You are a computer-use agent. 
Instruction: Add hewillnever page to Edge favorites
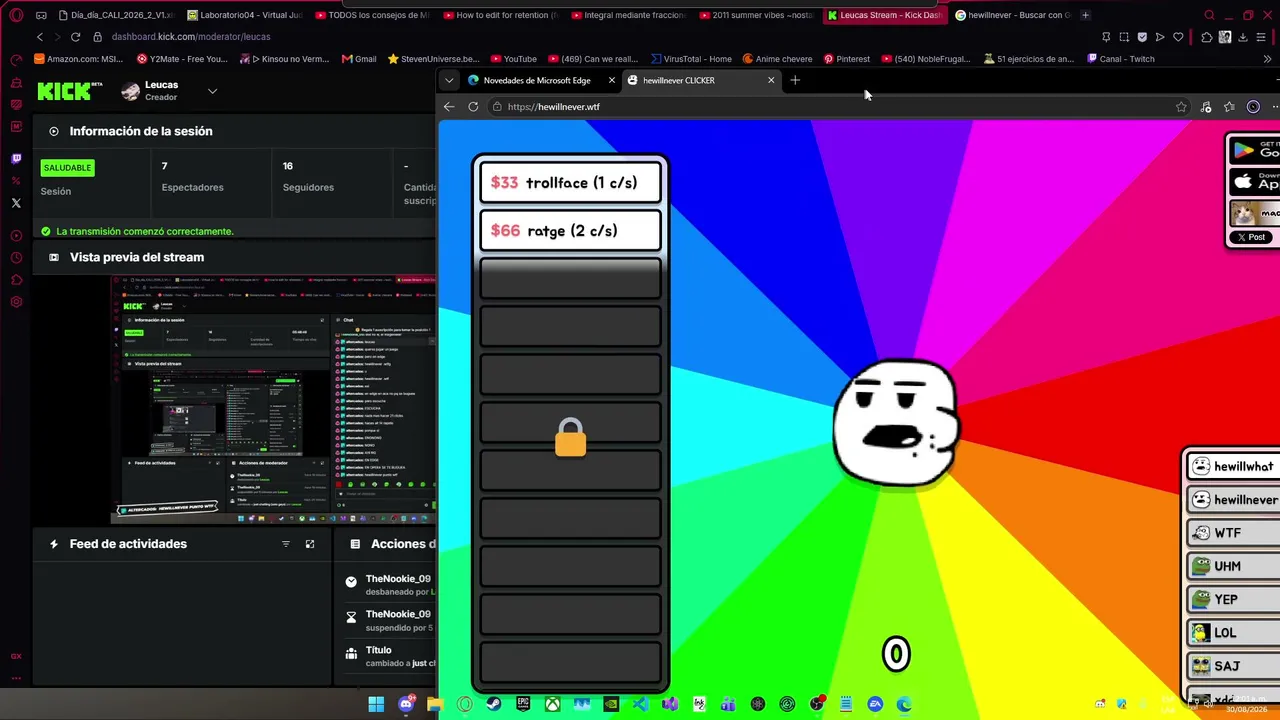click(x=1181, y=107)
